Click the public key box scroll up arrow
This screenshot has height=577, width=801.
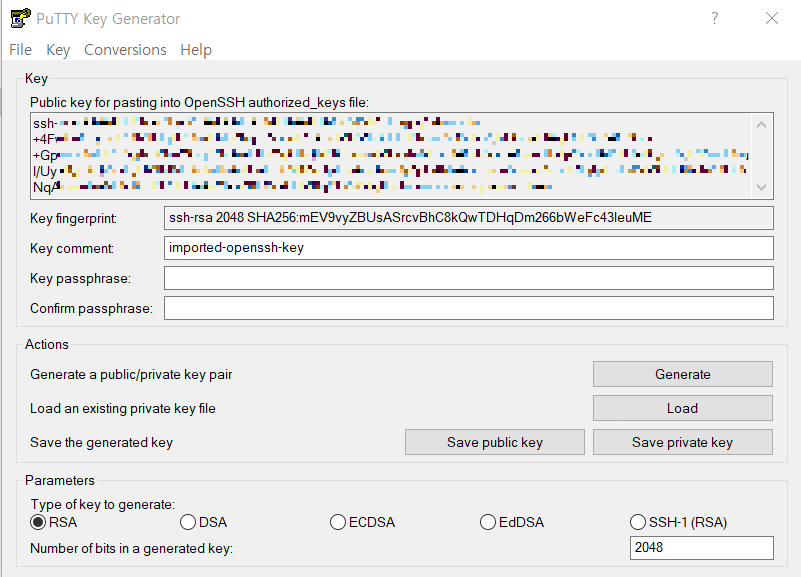(761, 125)
